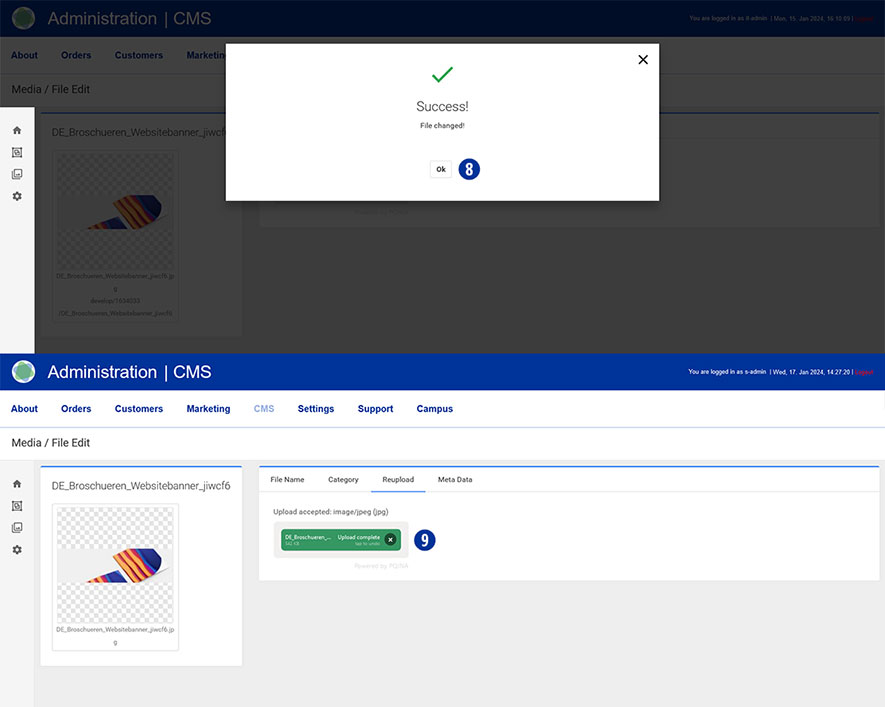
Task: Open the Settings menu in the navigation bar
Action: (316, 409)
